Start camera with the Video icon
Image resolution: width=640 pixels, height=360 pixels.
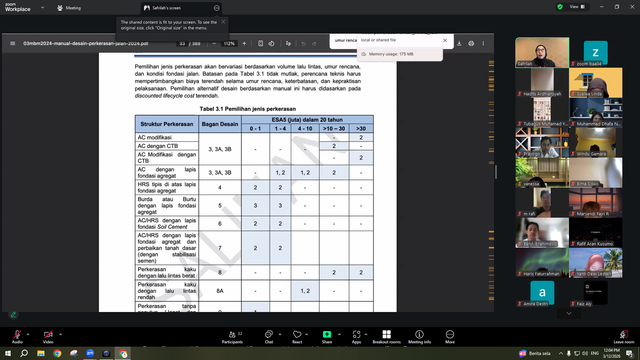coord(48,334)
